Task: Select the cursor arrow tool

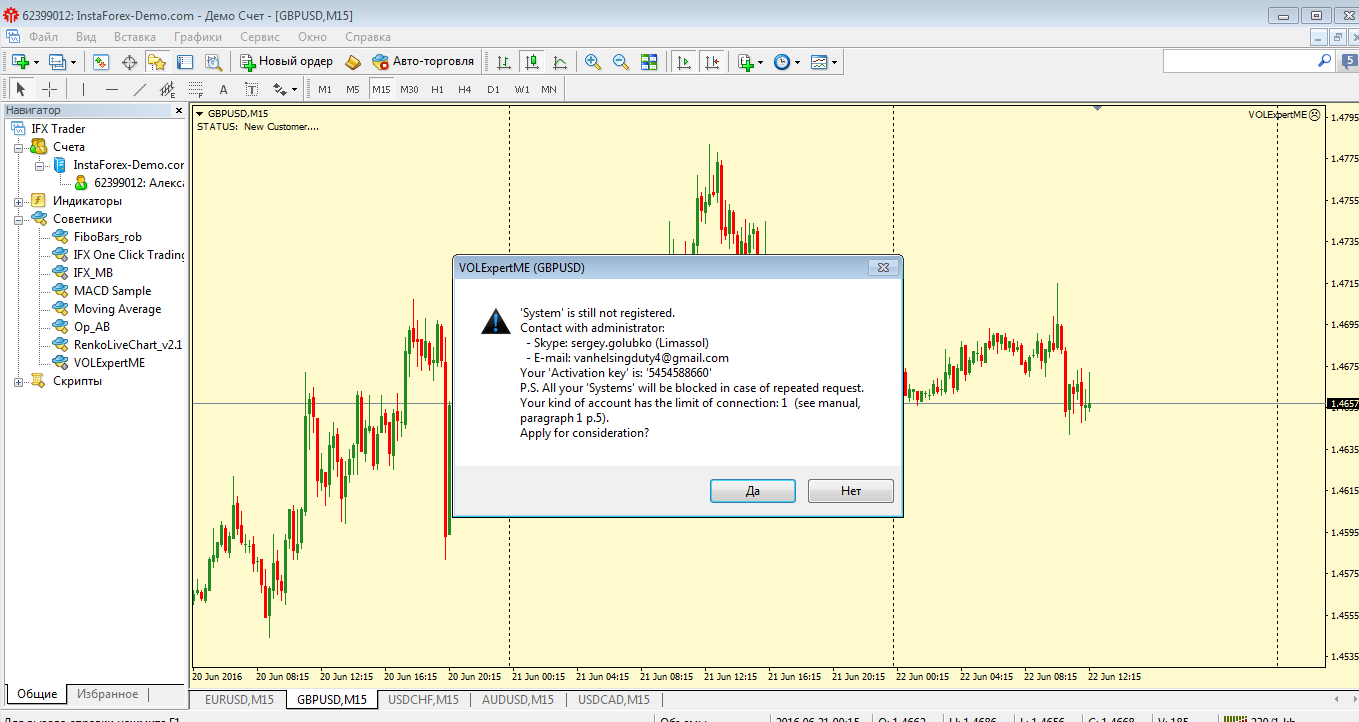Action: pyautogui.click(x=21, y=89)
